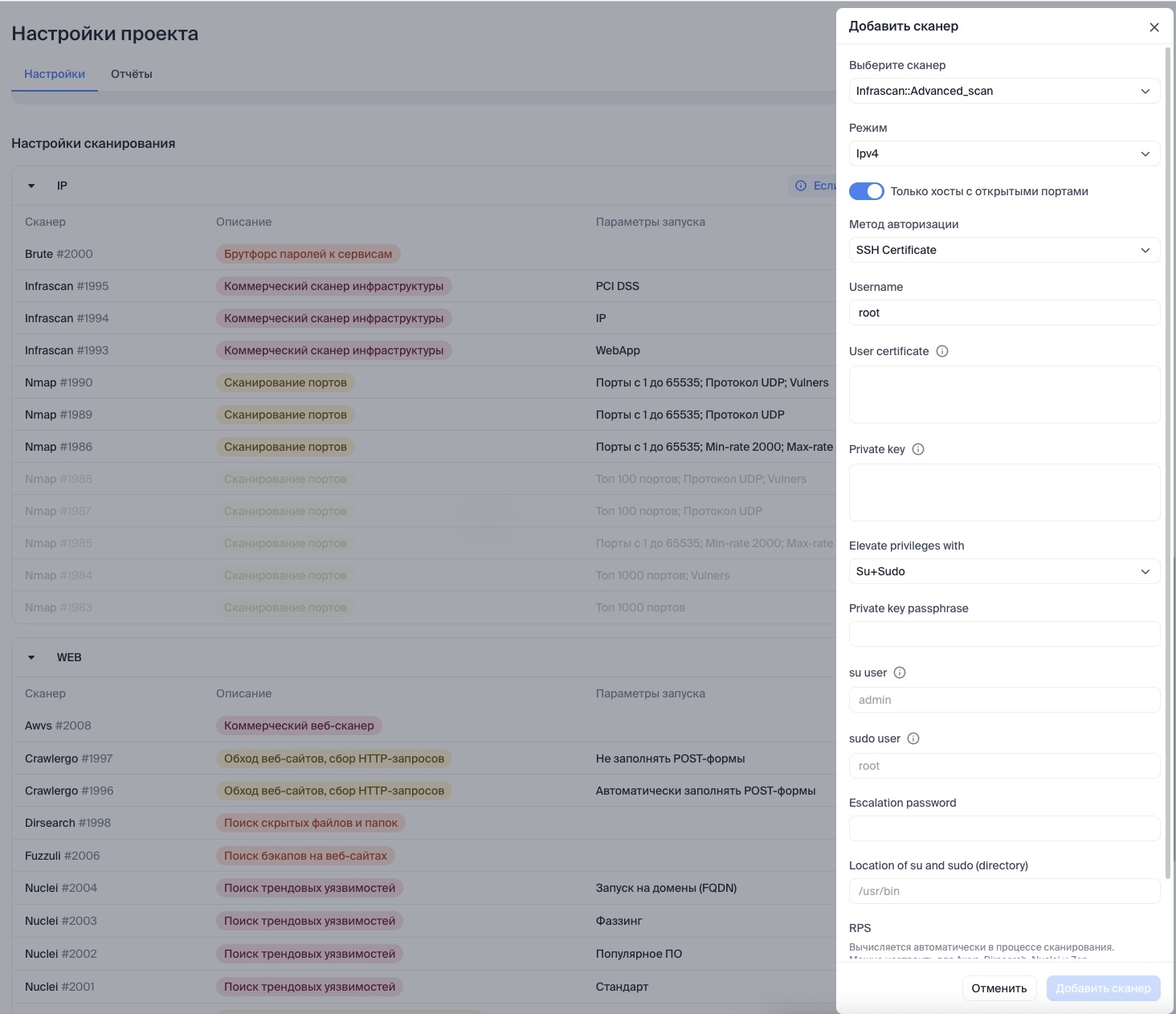Image resolution: width=1176 pixels, height=1014 pixels.
Task: Collapse the WEB scanners section
Action: pyautogui.click(x=31, y=657)
